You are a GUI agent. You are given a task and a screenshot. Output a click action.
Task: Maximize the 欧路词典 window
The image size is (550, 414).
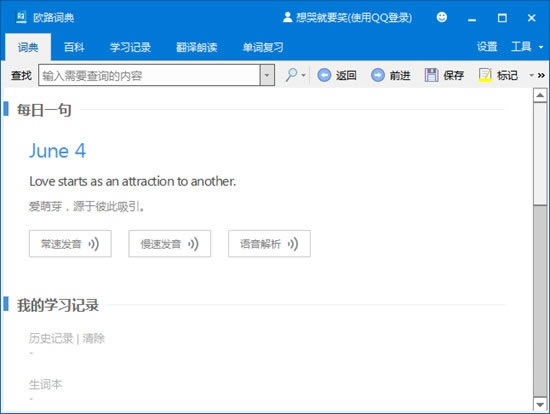click(x=502, y=18)
